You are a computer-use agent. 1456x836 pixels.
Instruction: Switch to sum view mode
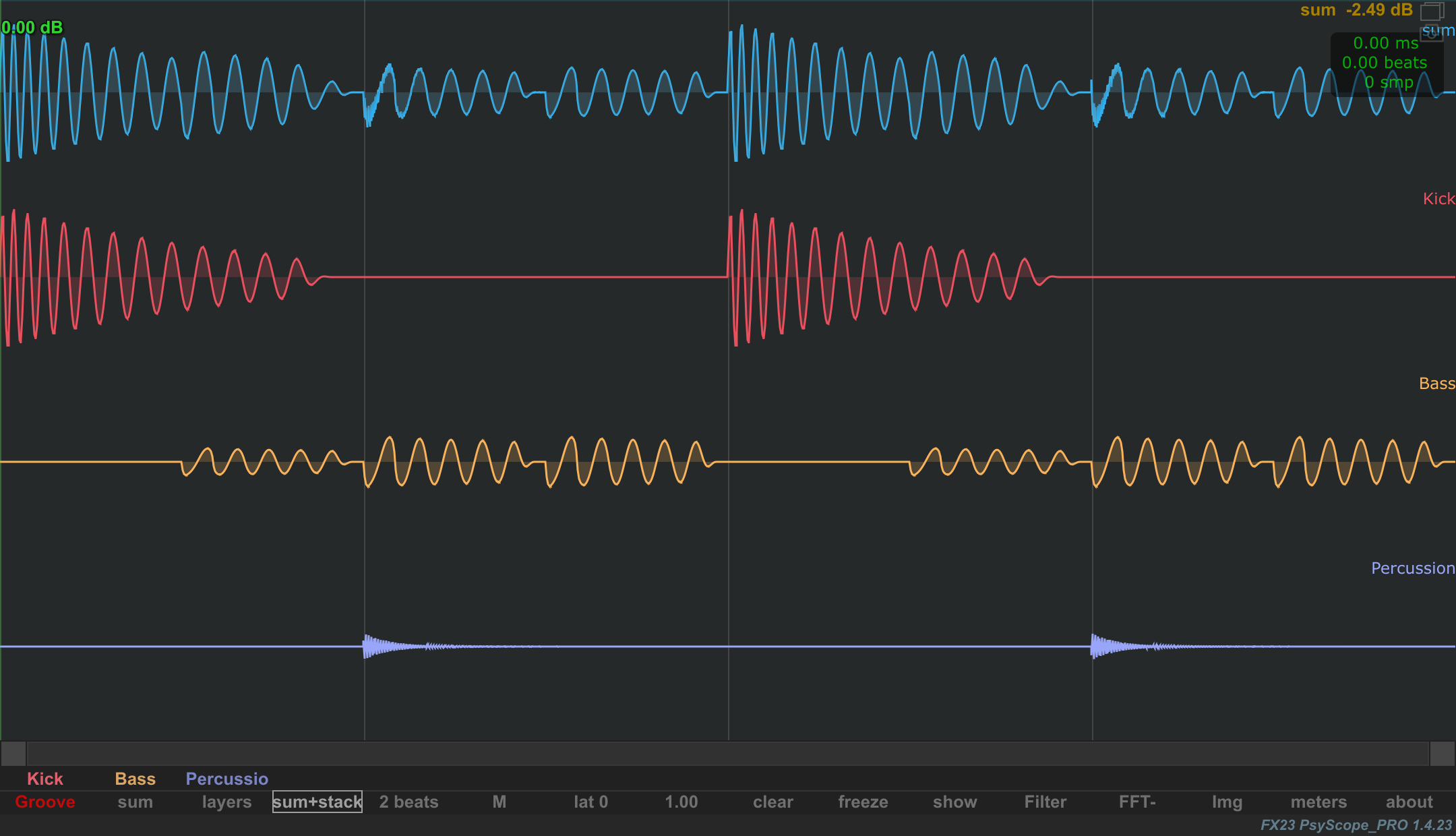click(x=135, y=802)
